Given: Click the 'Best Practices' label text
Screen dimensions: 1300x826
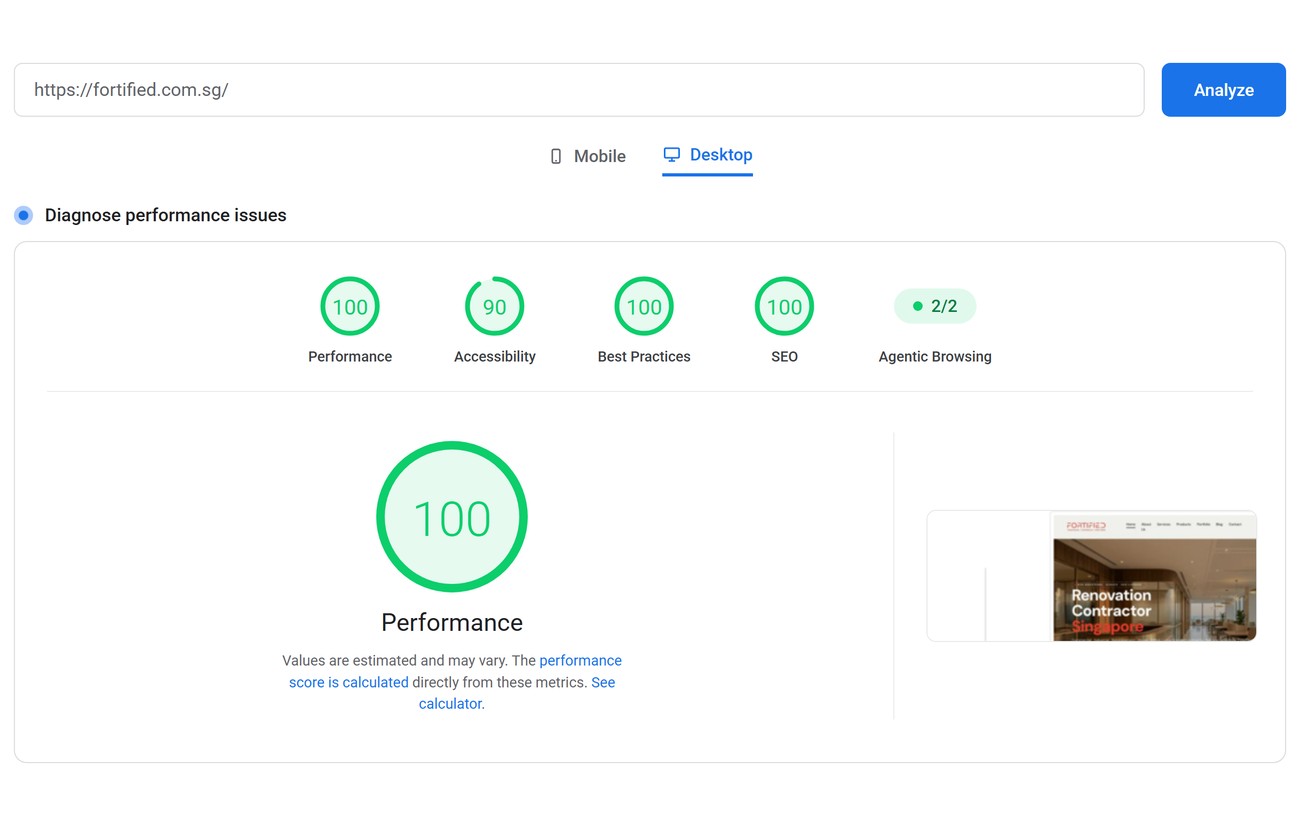Looking at the screenshot, I should [x=644, y=356].
